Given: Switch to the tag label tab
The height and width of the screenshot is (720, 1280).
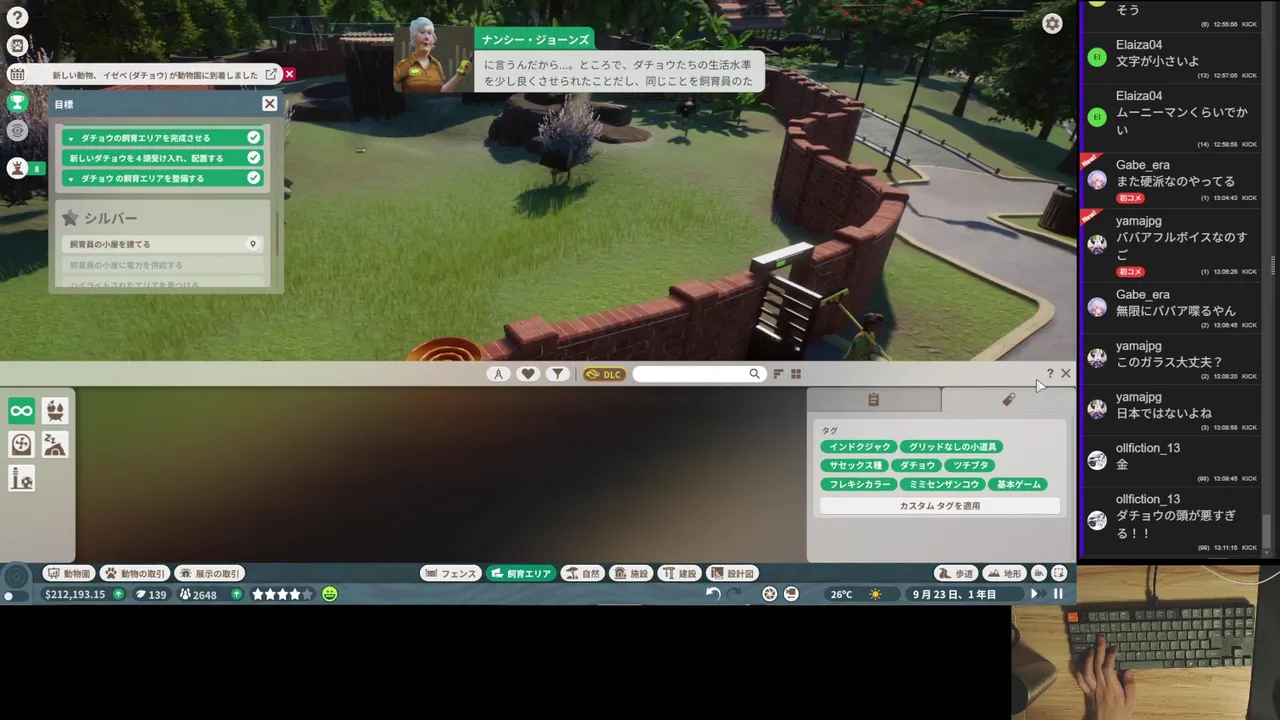Looking at the screenshot, I should (1008, 400).
